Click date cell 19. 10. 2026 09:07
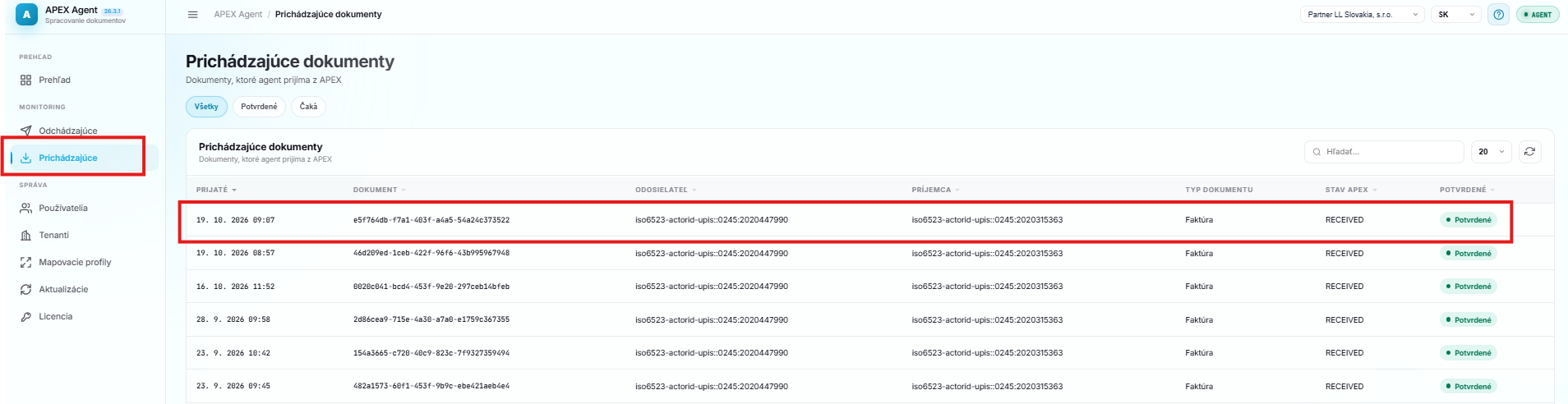 pos(236,220)
